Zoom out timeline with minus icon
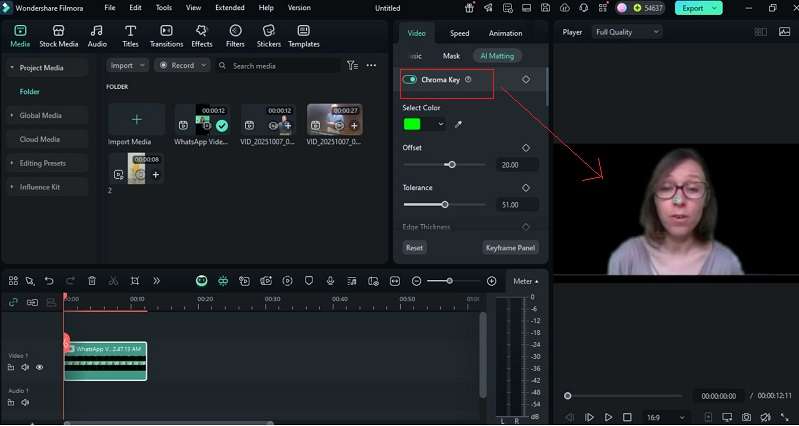The image size is (799, 426). coord(416,281)
